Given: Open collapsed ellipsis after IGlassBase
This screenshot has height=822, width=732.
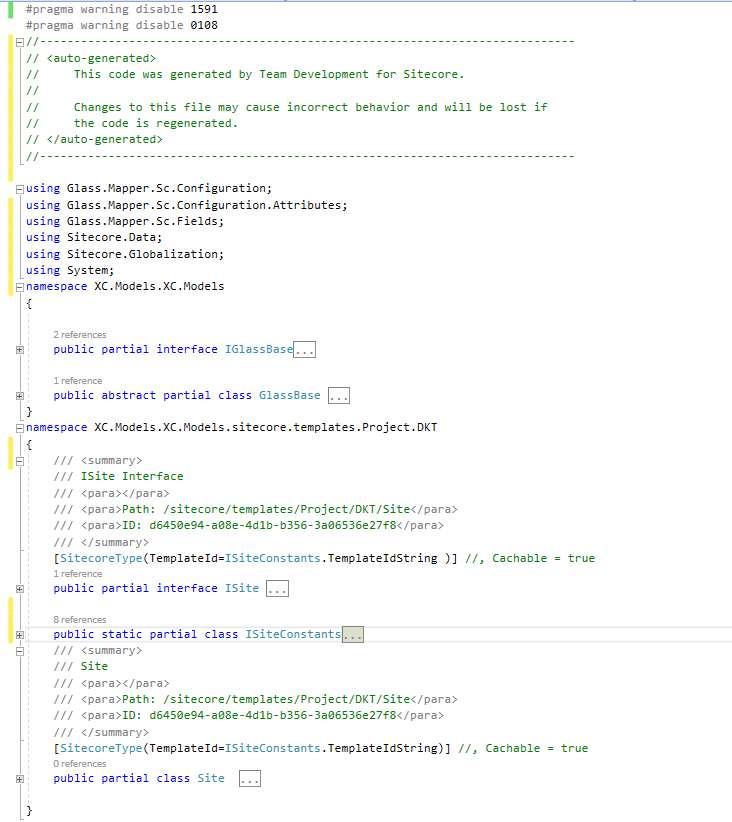Looking at the screenshot, I should tap(304, 350).
